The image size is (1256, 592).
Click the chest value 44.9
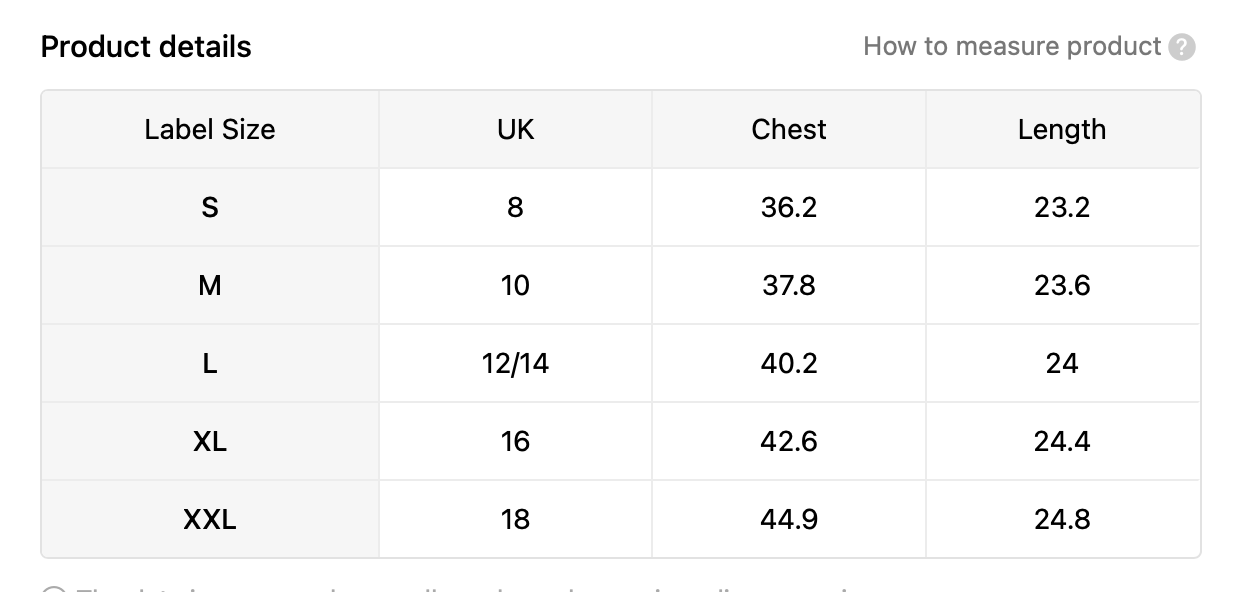[x=789, y=519]
